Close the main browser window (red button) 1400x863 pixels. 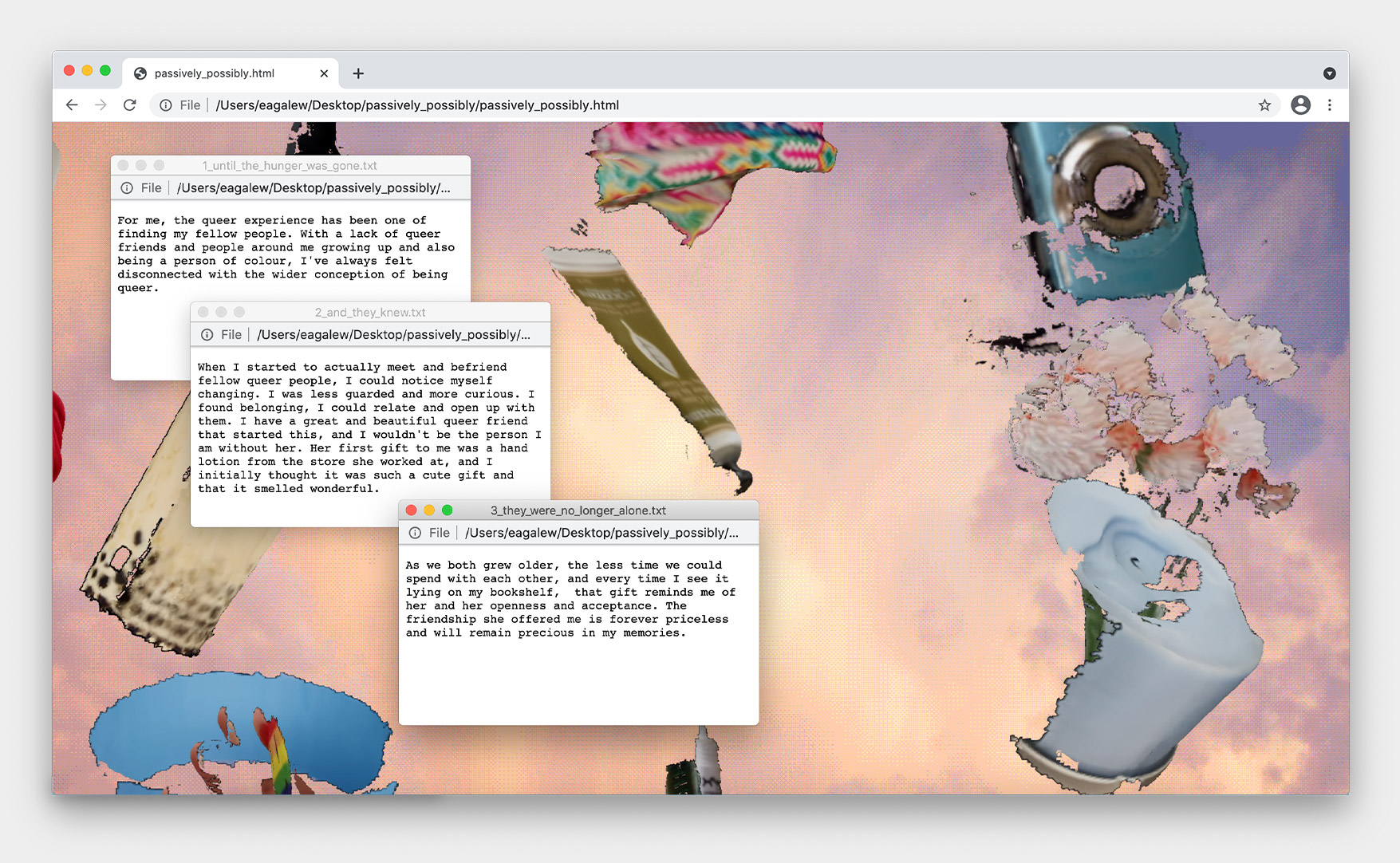pos(69,70)
